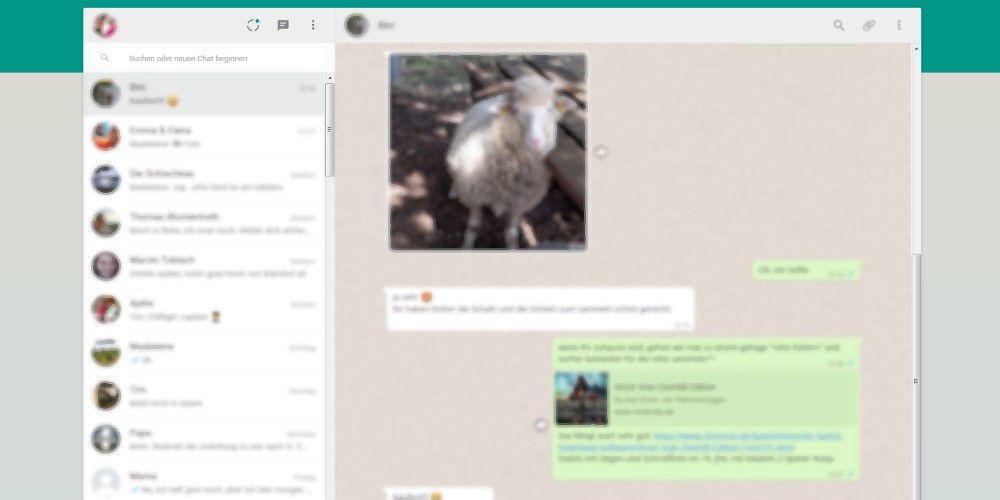Image resolution: width=1000 pixels, height=500 pixels.
Task: Open the sheep photo in the chat
Action: coord(488,152)
